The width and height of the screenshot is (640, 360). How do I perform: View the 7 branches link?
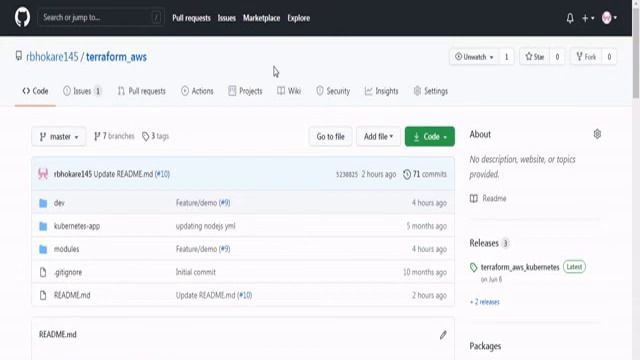[114, 136]
